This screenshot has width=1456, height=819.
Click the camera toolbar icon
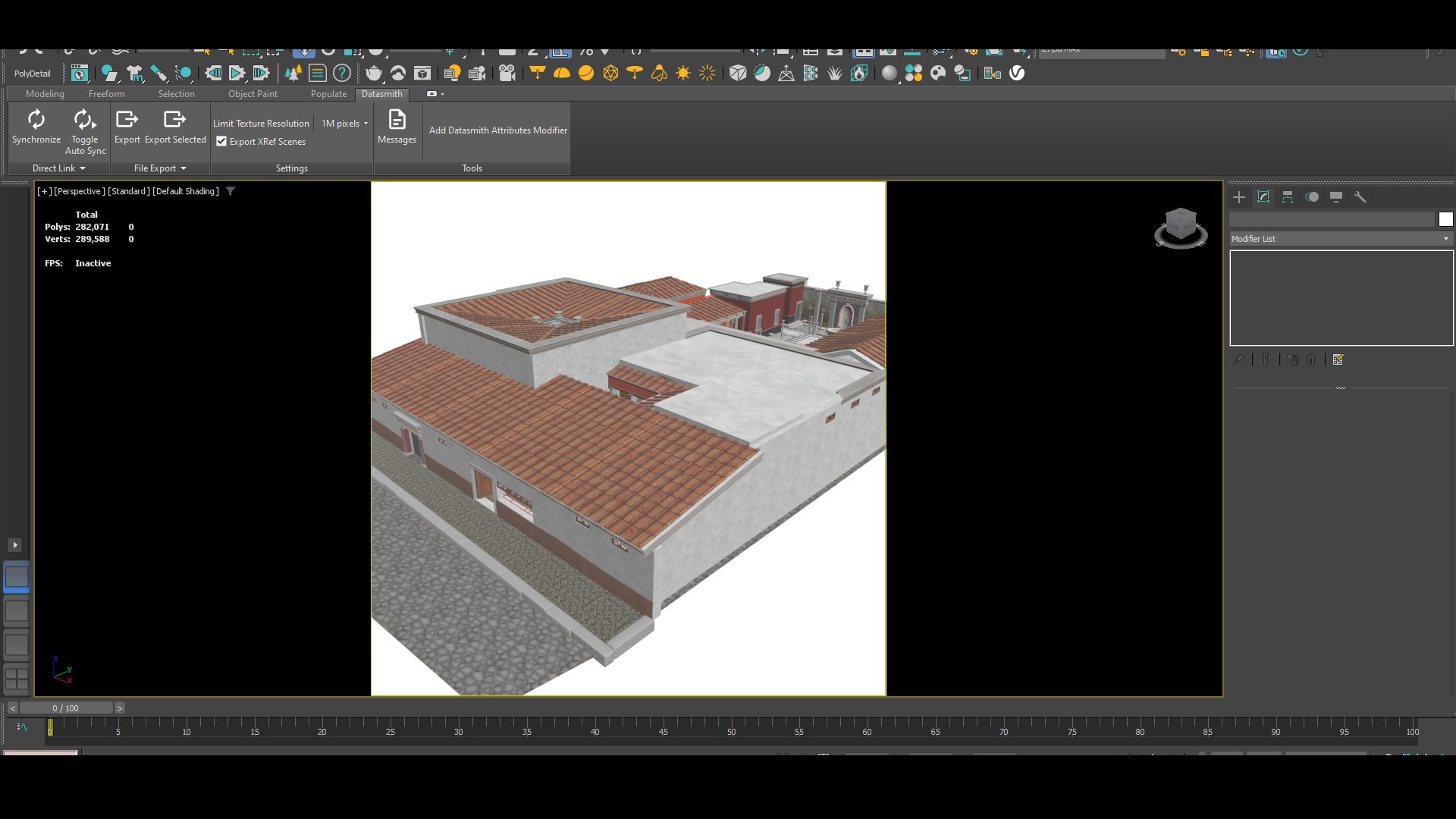(x=507, y=73)
